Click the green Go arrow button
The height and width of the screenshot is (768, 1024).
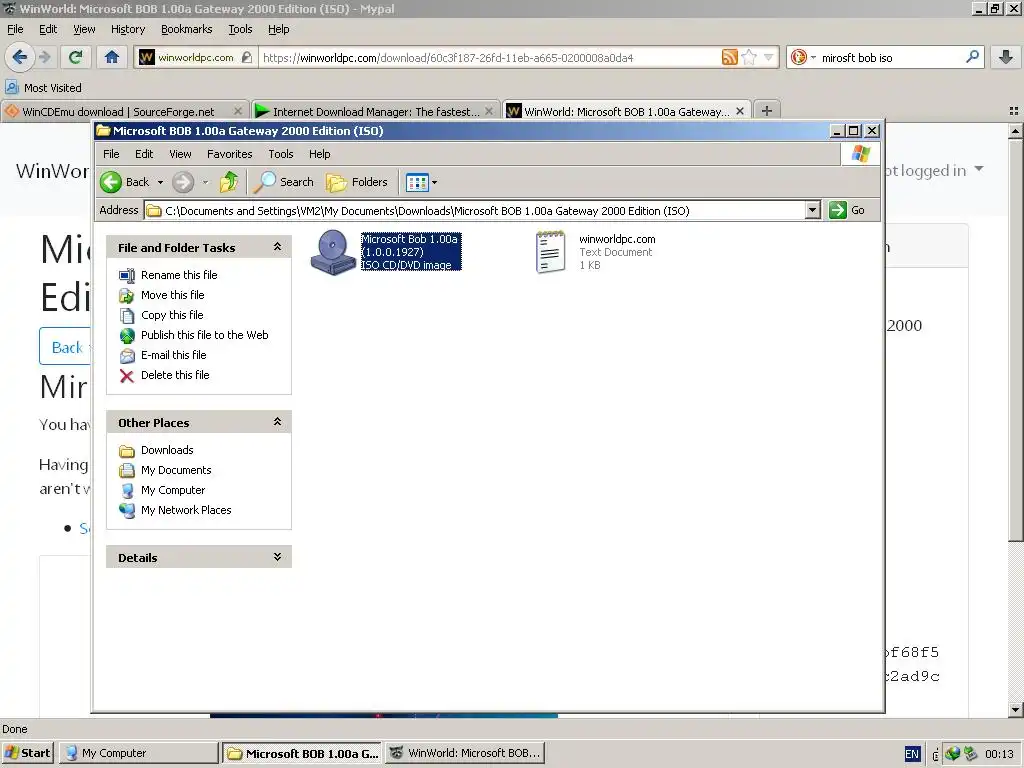[x=838, y=210]
